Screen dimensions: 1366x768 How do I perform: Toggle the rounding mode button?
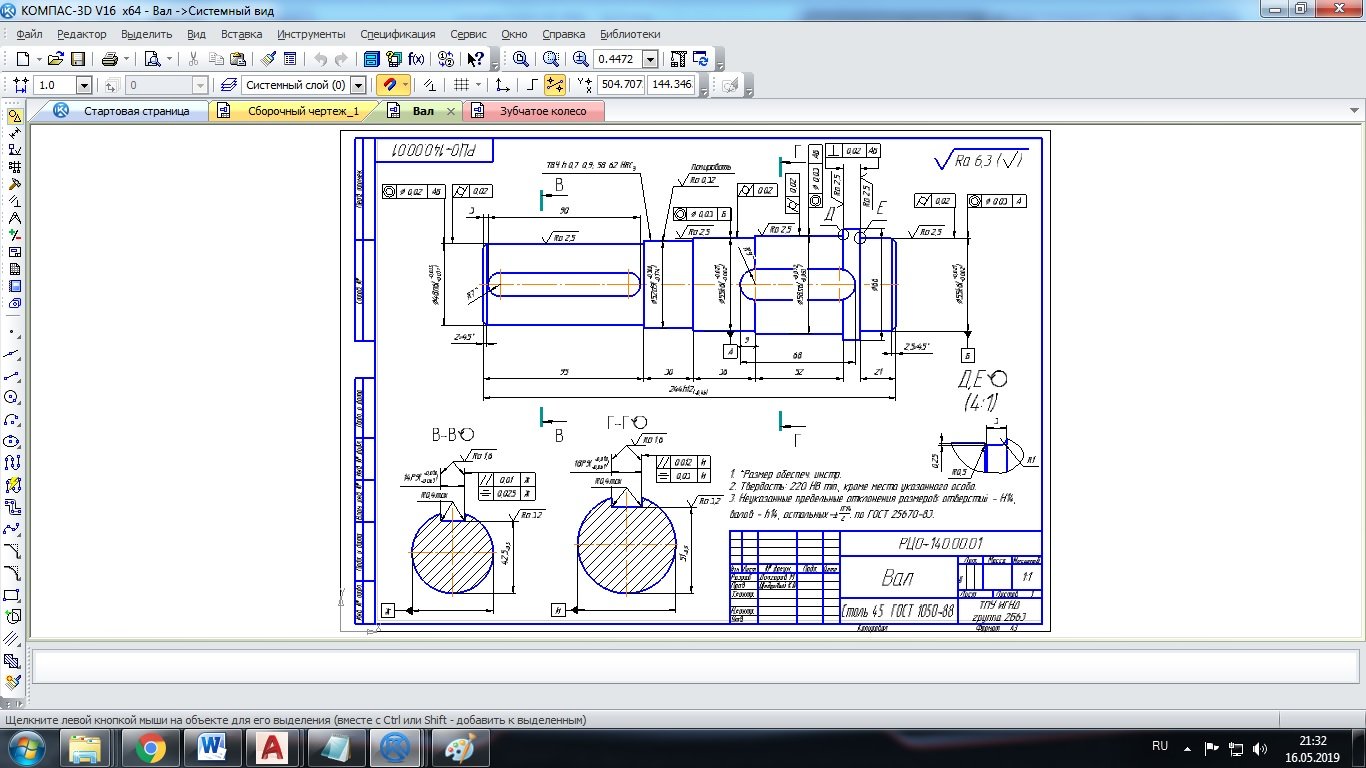(554, 86)
